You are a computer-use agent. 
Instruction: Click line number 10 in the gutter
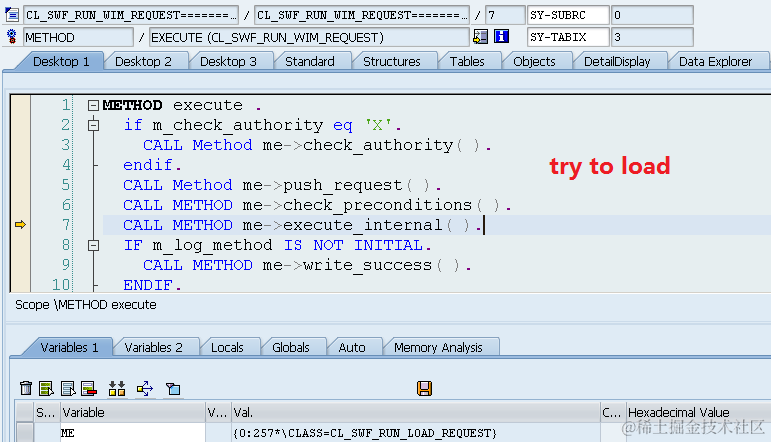[61, 285]
